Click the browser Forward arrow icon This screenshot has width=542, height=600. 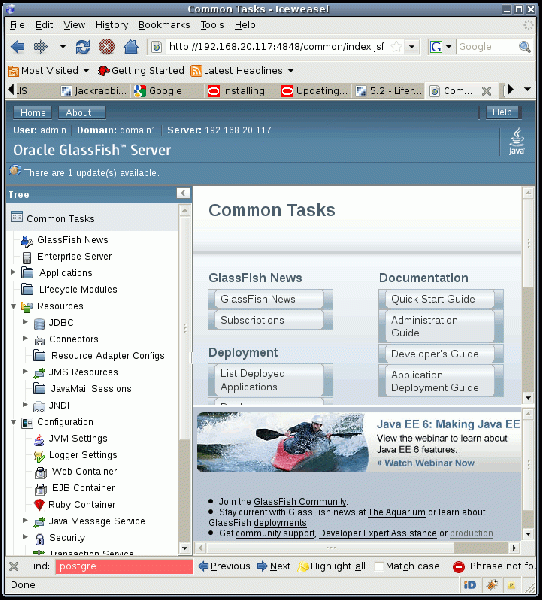[40, 47]
